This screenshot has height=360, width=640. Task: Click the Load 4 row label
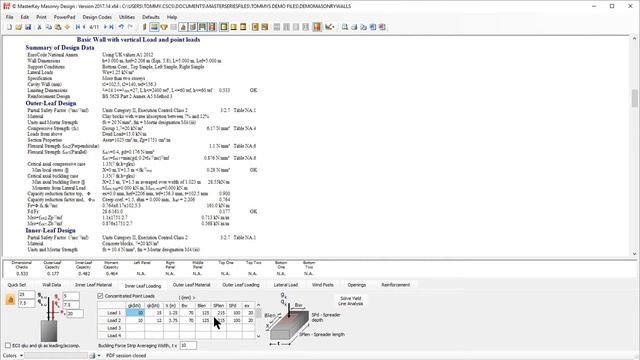click(114, 336)
